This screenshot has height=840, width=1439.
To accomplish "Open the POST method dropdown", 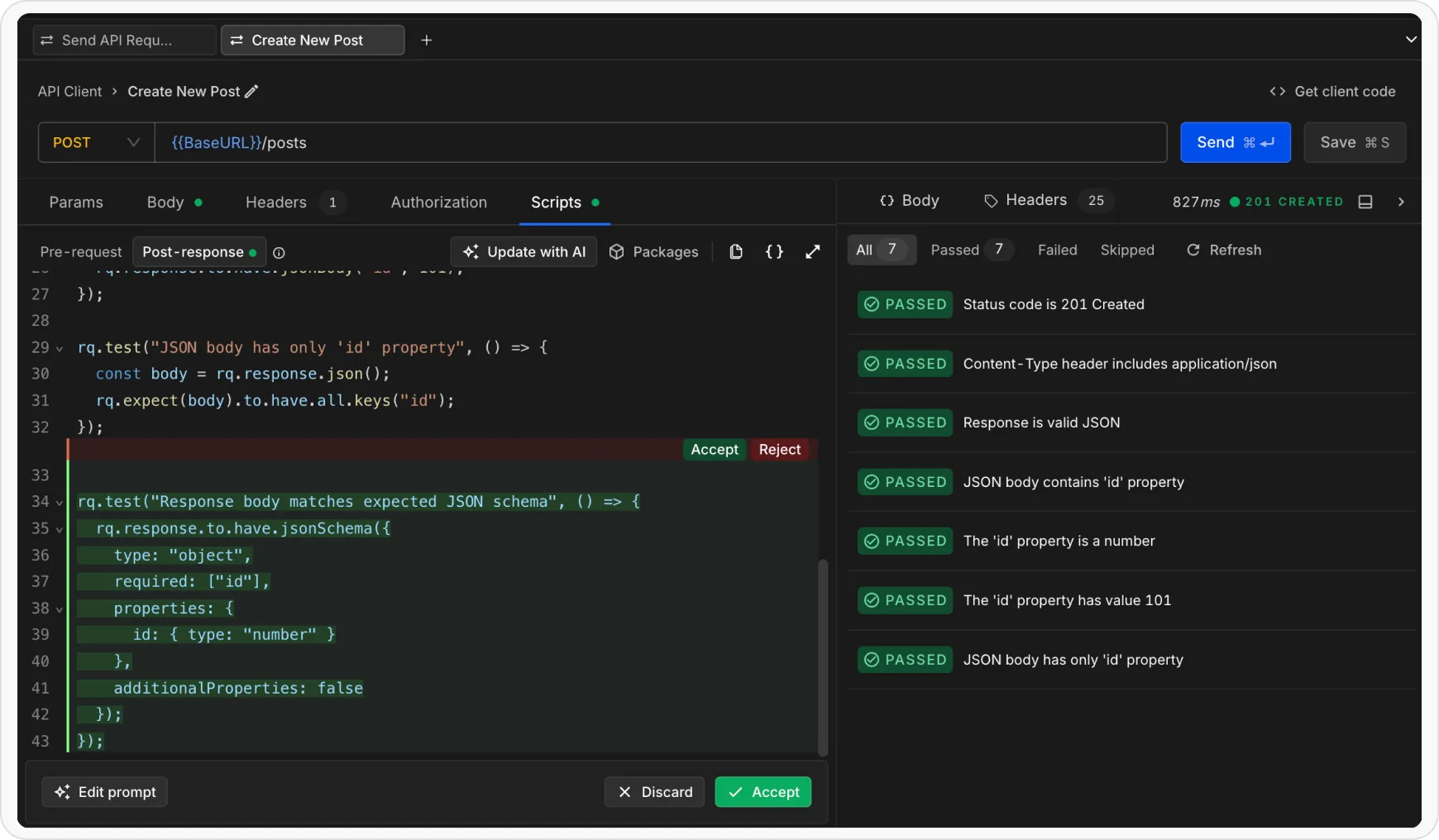I will click(x=94, y=142).
